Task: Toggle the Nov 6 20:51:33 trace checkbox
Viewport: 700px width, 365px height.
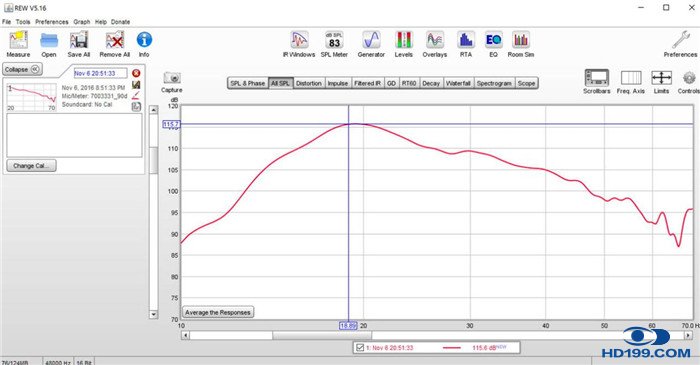Action: [x=360, y=347]
